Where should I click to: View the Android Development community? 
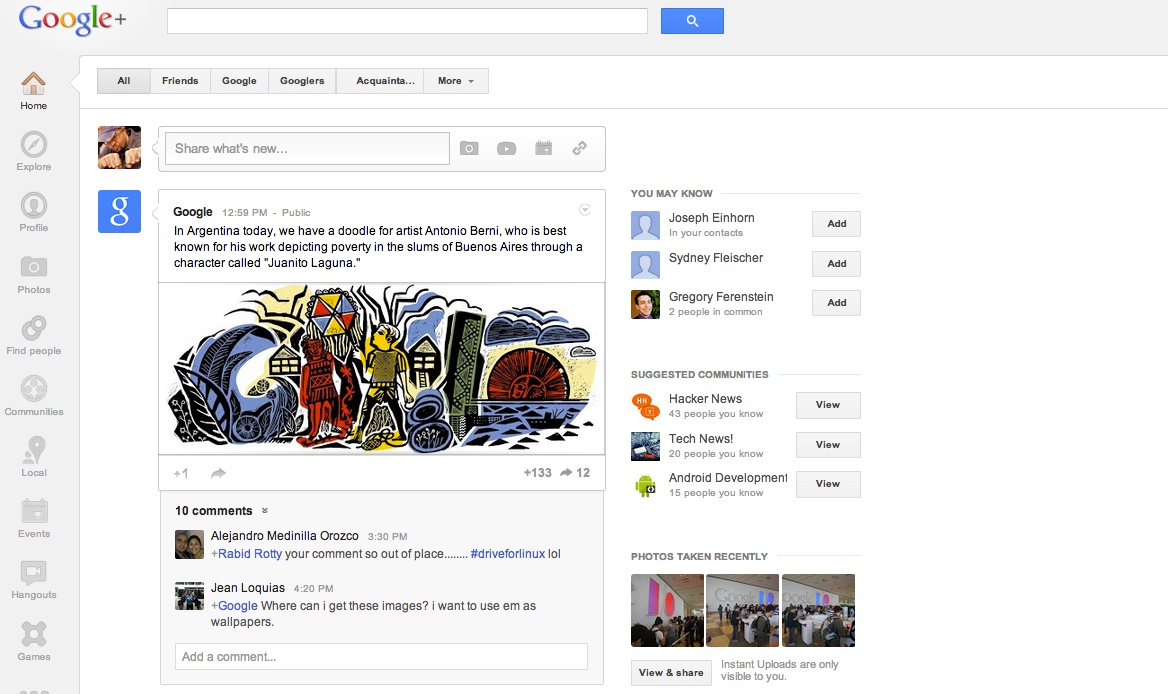pyautogui.click(x=828, y=484)
